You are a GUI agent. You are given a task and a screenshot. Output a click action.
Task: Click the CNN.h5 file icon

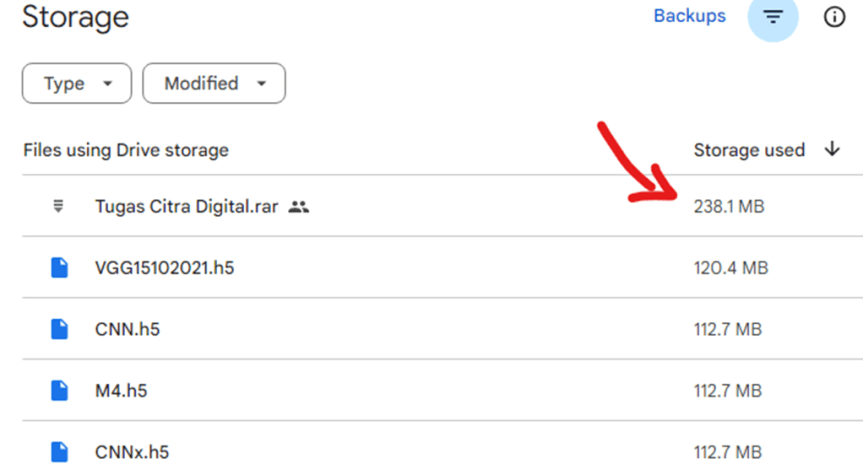(x=59, y=330)
